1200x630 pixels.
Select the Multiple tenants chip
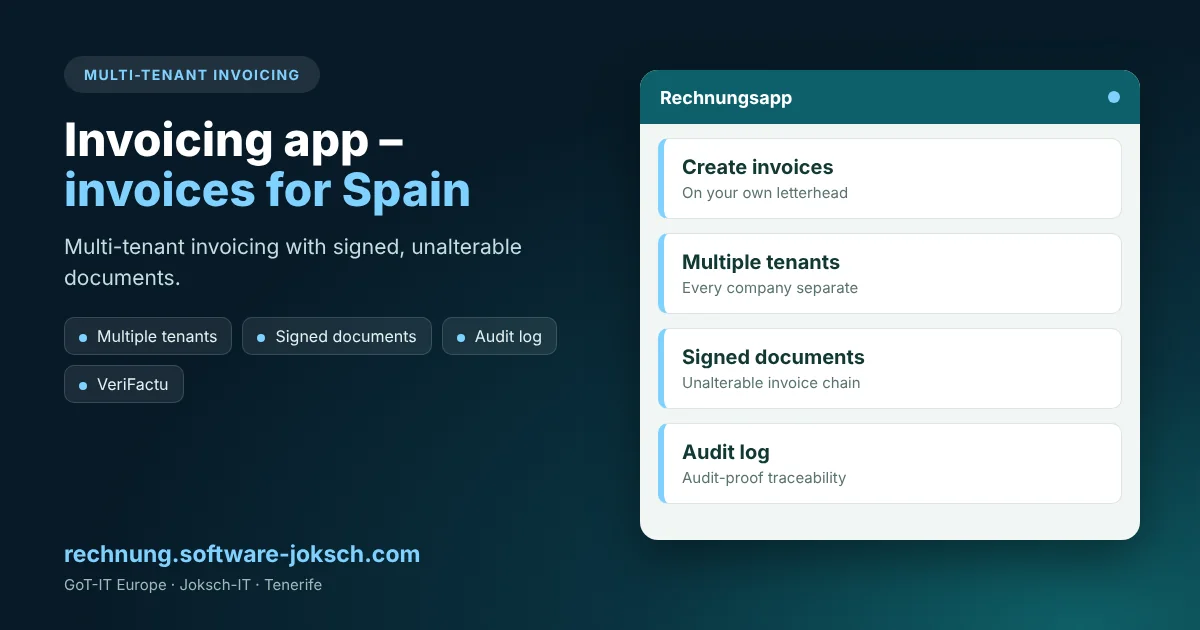point(148,336)
